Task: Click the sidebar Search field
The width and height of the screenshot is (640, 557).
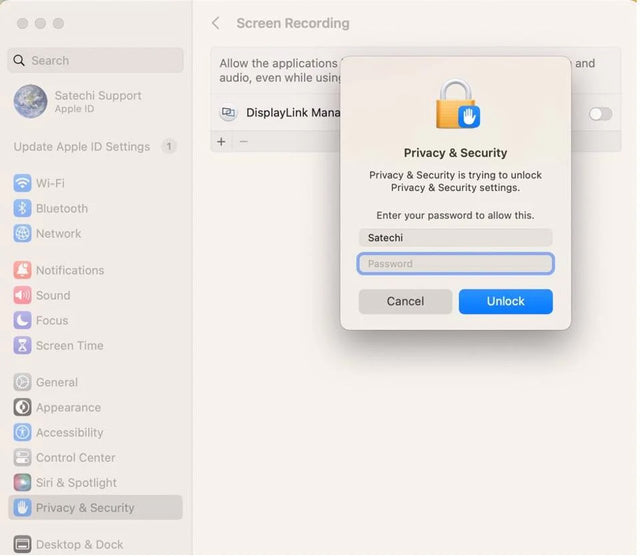Action: coord(96,61)
